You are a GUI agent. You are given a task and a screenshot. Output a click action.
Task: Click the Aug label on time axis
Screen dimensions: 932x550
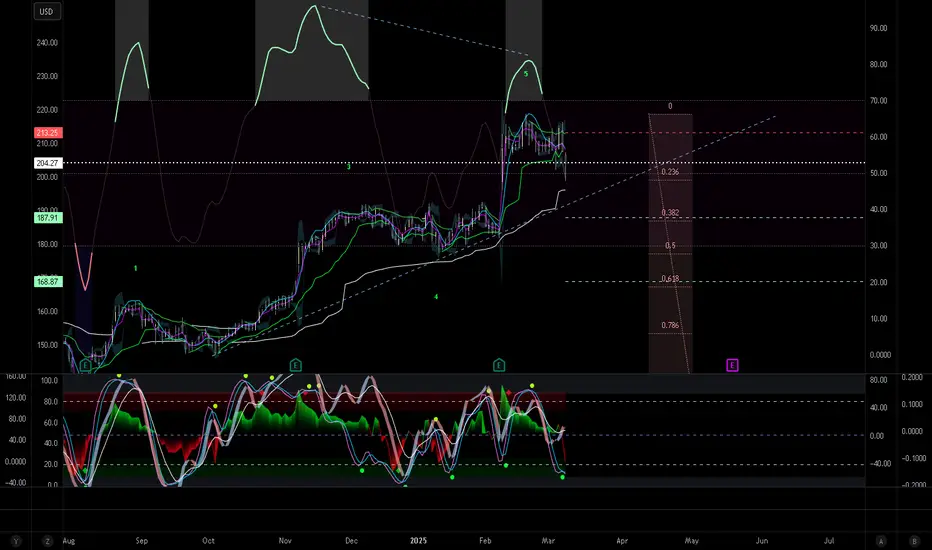tap(69, 541)
